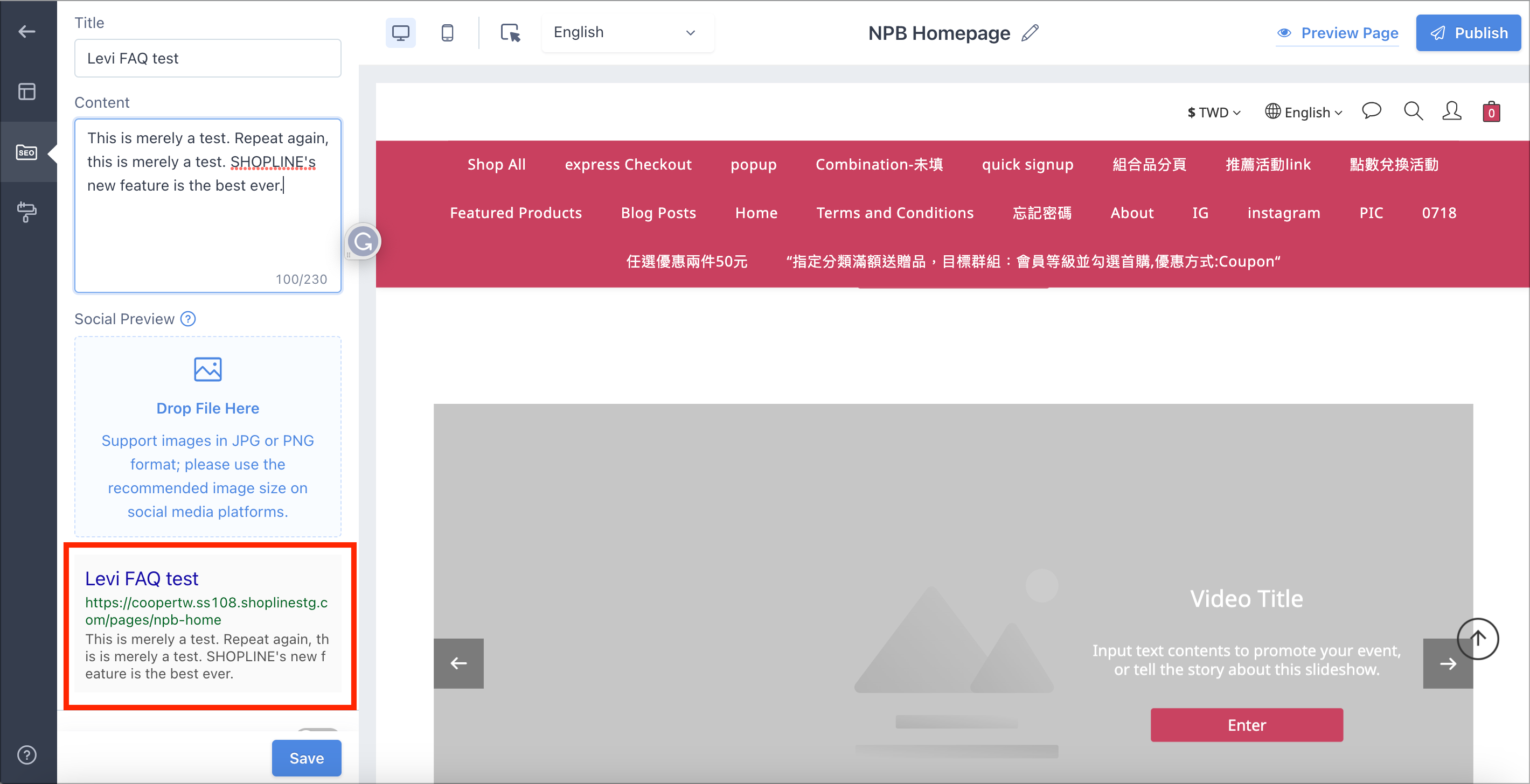
Task: Select the quick signup navigation item
Action: pos(1027,164)
